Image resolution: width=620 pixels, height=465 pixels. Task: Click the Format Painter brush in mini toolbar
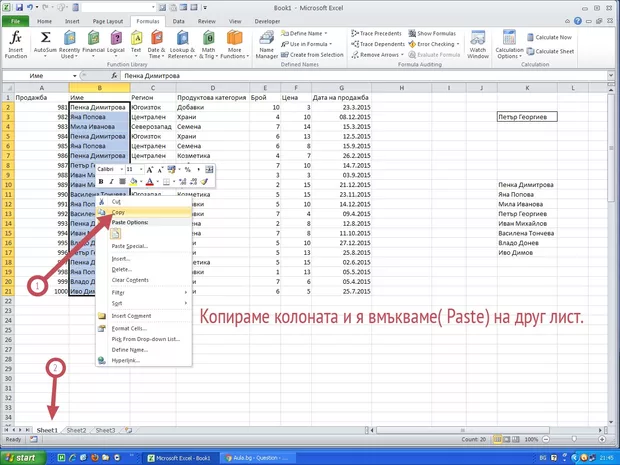coord(204,182)
